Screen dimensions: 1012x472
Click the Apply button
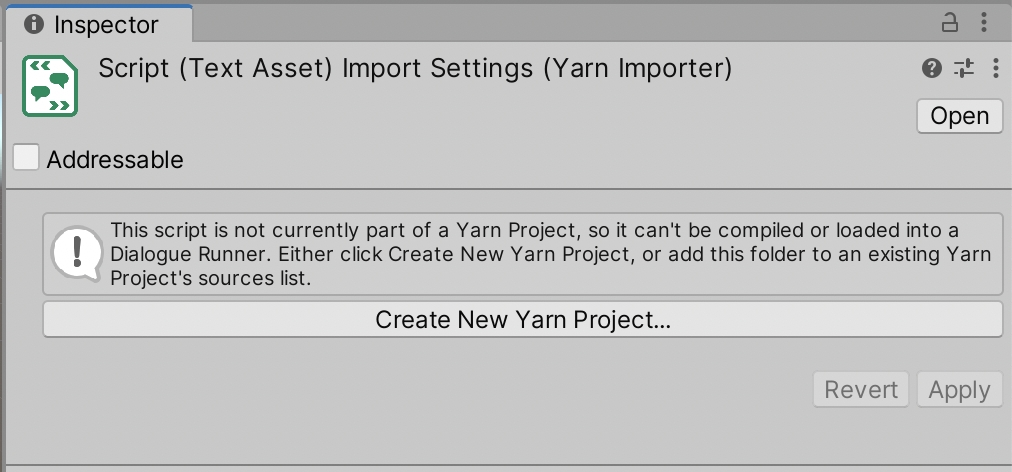tap(959, 390)
